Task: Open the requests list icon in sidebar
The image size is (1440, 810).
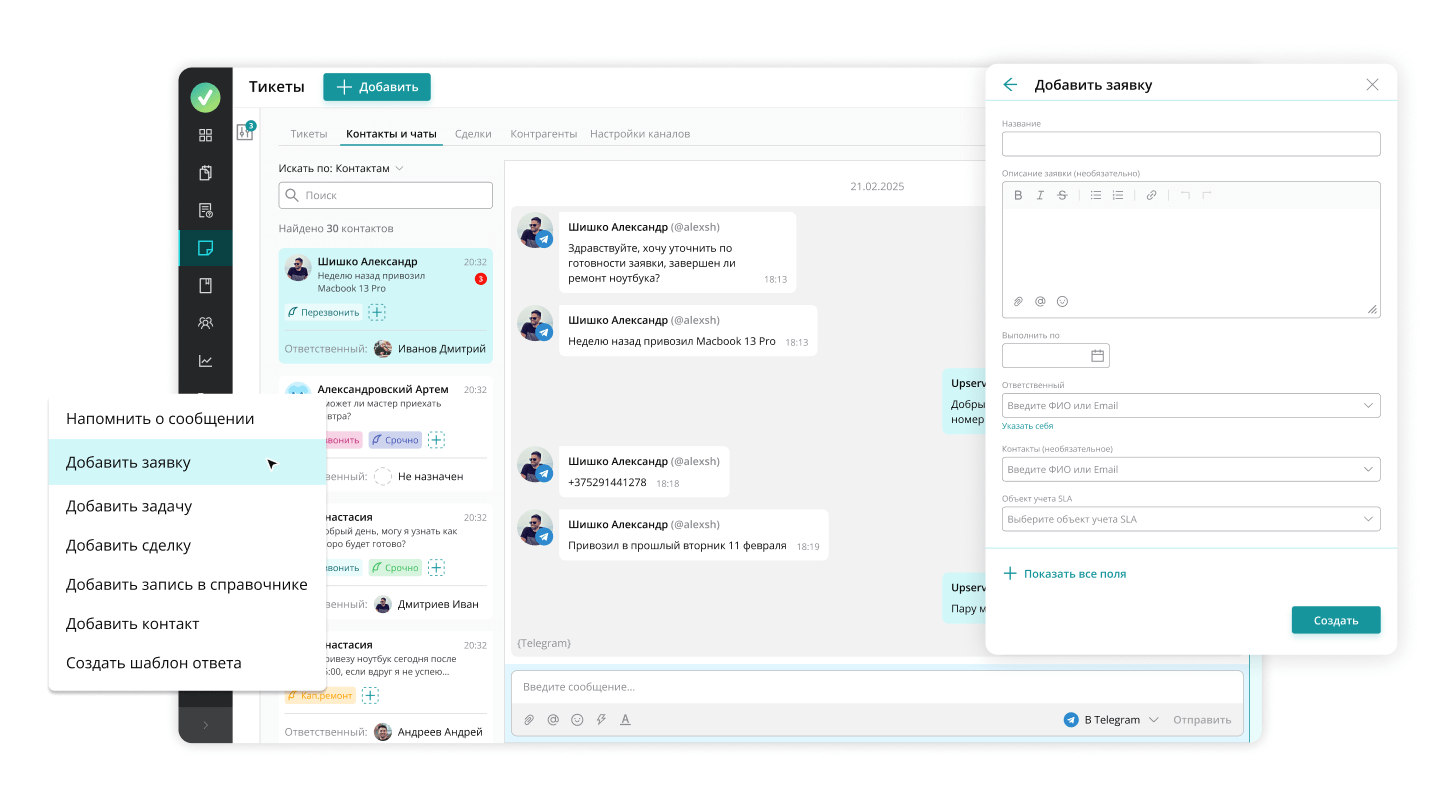Action: tap(205, 210)
